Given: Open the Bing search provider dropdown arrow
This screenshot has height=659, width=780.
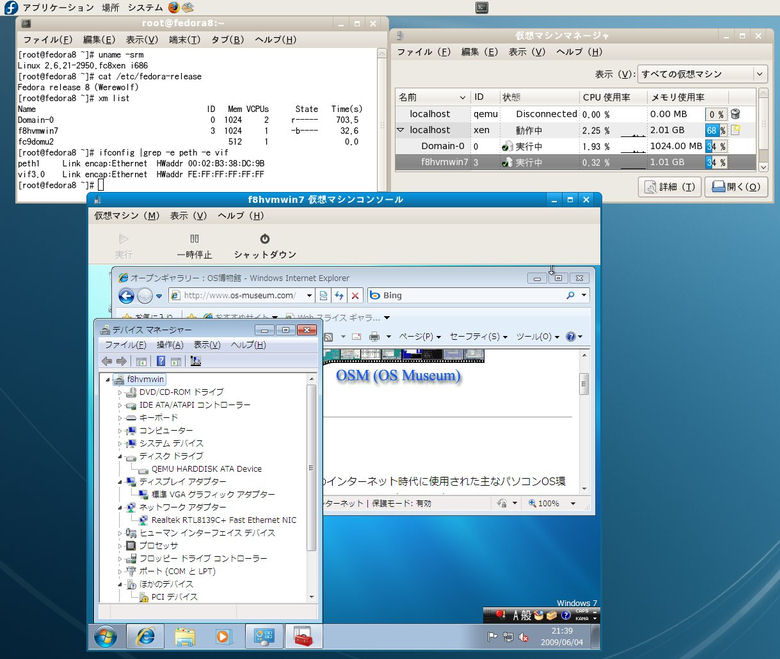Looking at the screenshot, I should coord(584,295).
